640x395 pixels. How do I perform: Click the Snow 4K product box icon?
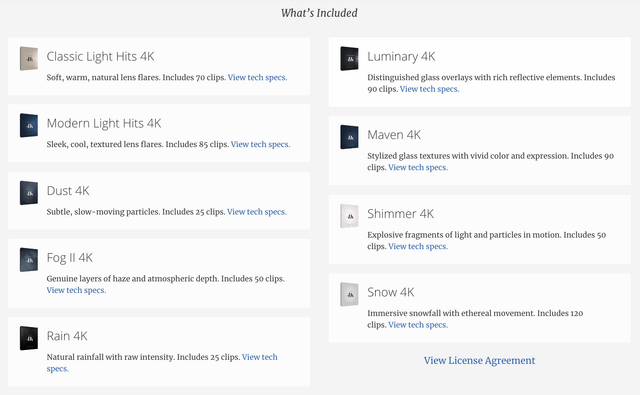tap(349, 294)
